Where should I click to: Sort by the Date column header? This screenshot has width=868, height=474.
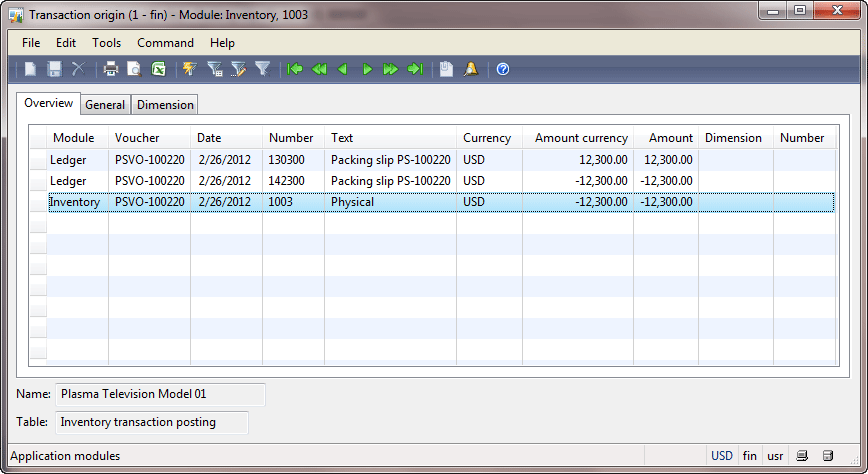[x=226, y=138]
